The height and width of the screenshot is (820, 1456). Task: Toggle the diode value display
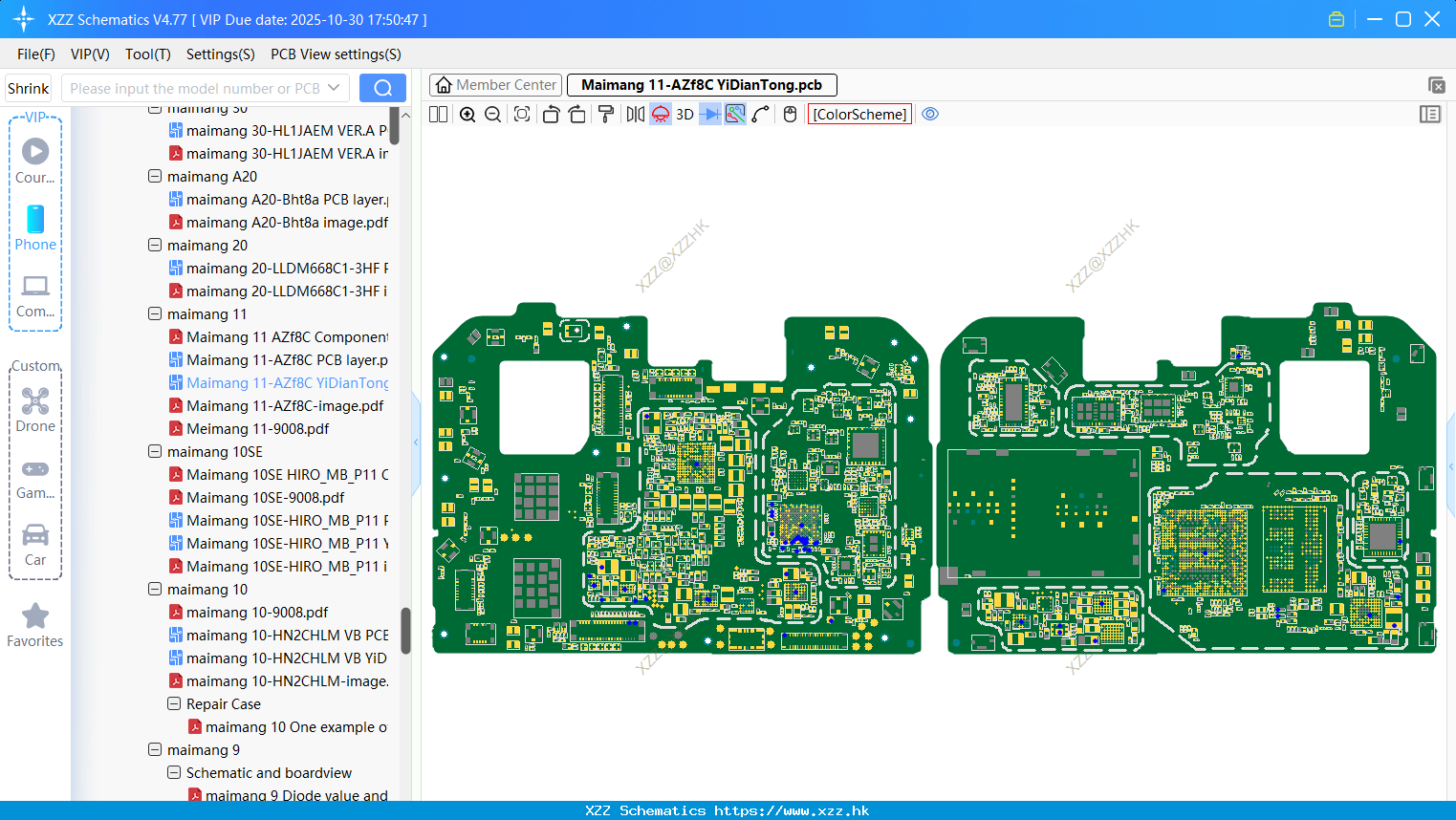pos(710,114)
